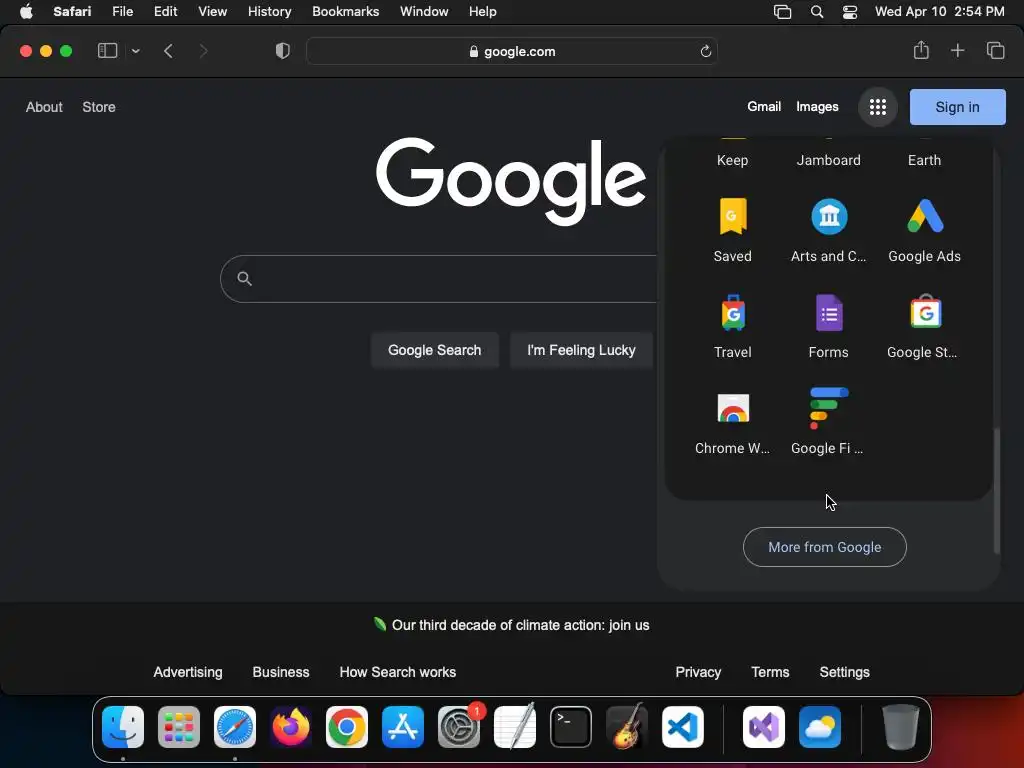Open the Google Fi app icon
1024x768 pixels.
point(828,408)
